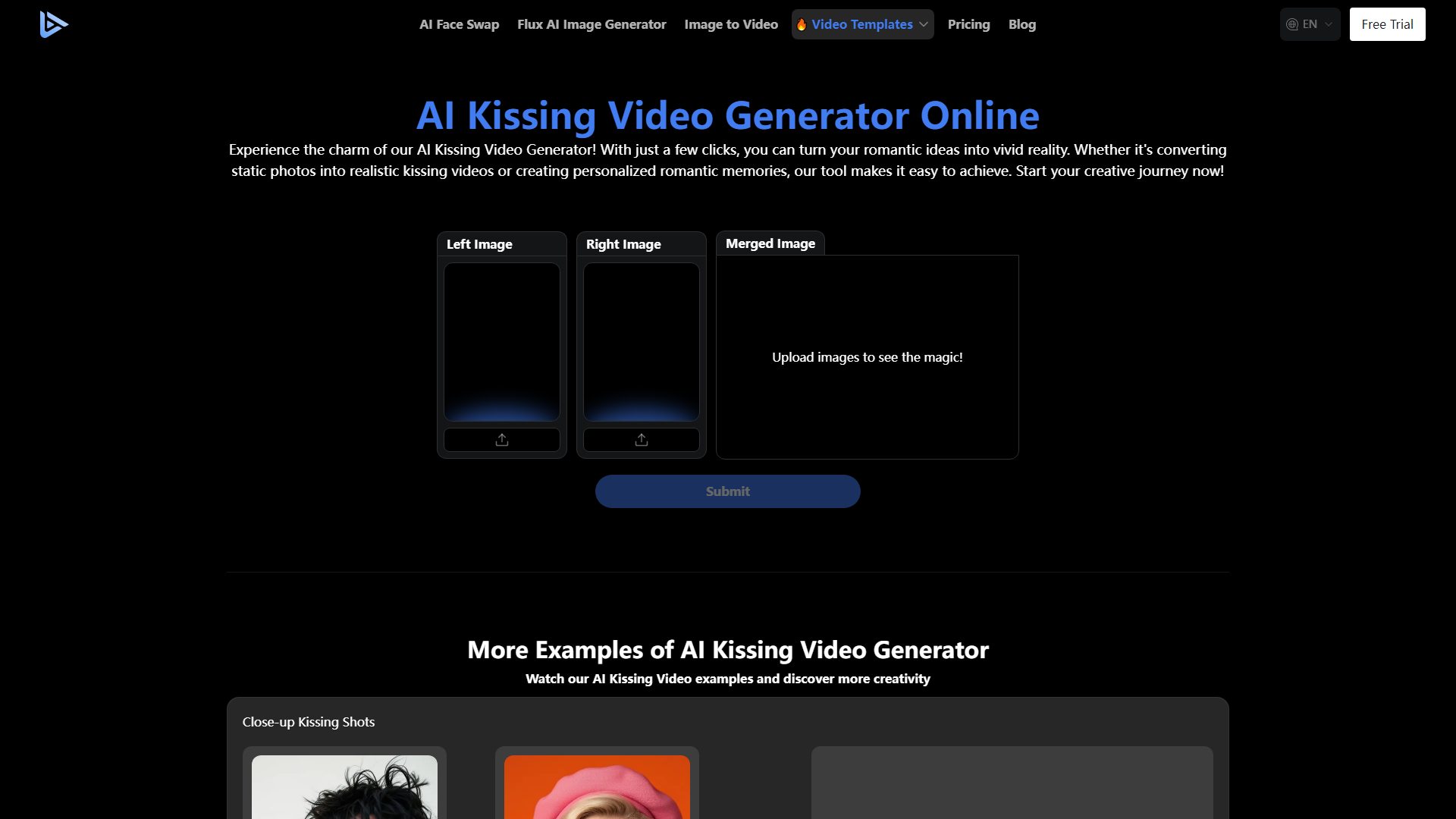Submit the uploaded images for processing
The height and width of the screenshot is (819, 1456).
click(728, 491)
